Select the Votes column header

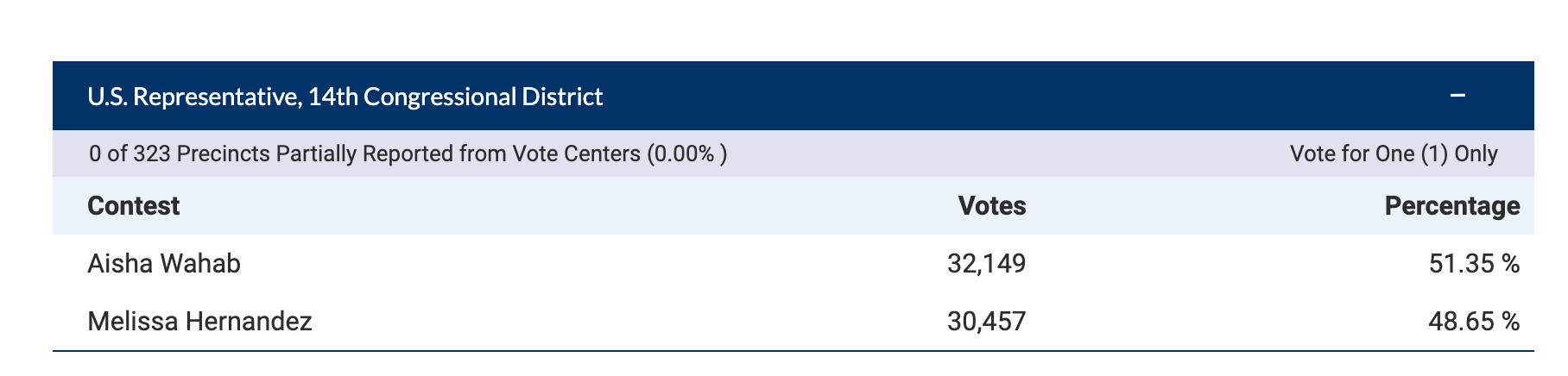click(x=992, y=205)
